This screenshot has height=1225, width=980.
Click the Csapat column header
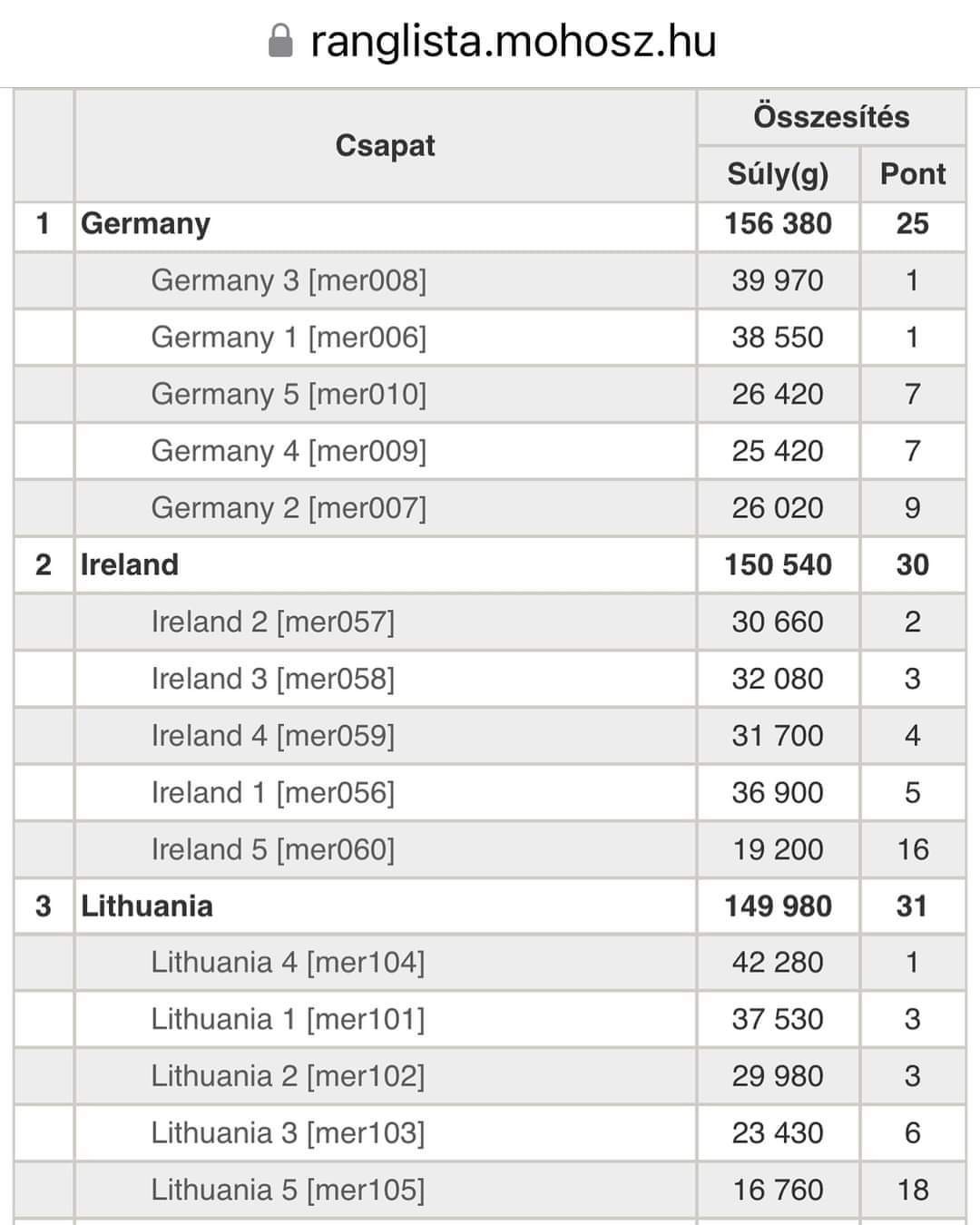point(385,145)
